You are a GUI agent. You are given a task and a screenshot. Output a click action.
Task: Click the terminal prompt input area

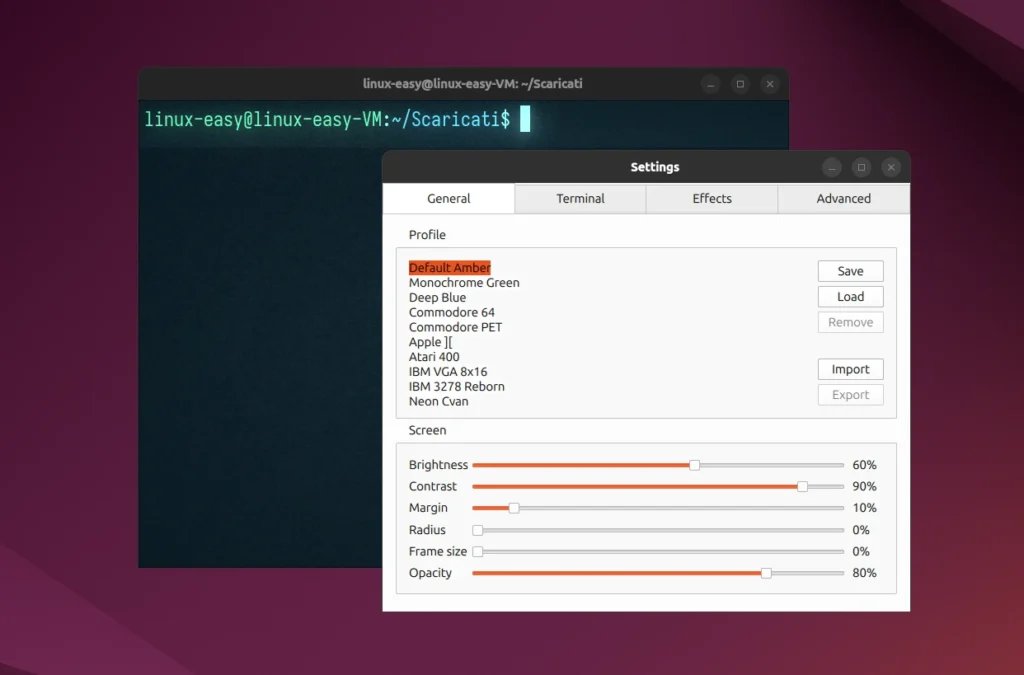coord(524,118)
